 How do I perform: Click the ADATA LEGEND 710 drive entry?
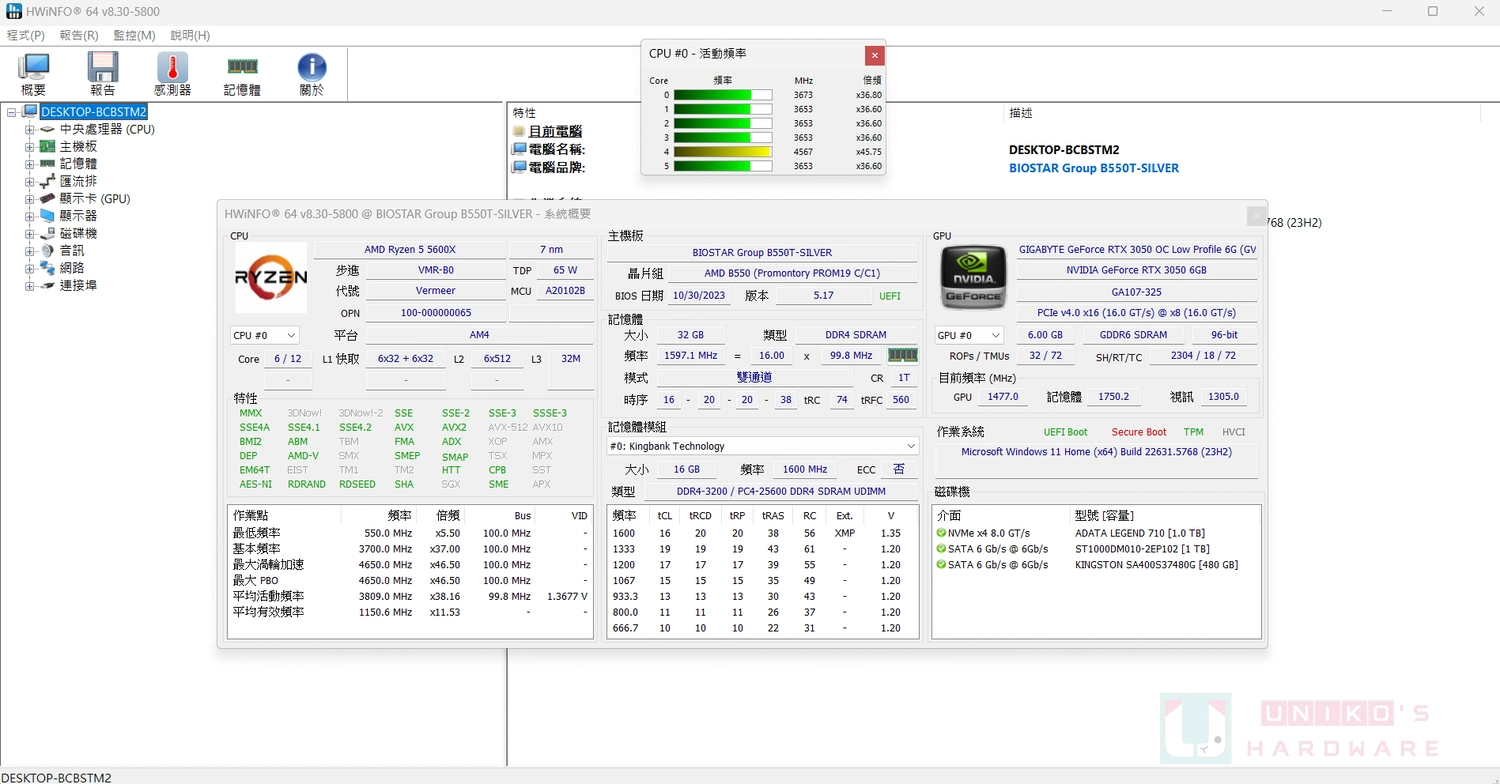1139,533
